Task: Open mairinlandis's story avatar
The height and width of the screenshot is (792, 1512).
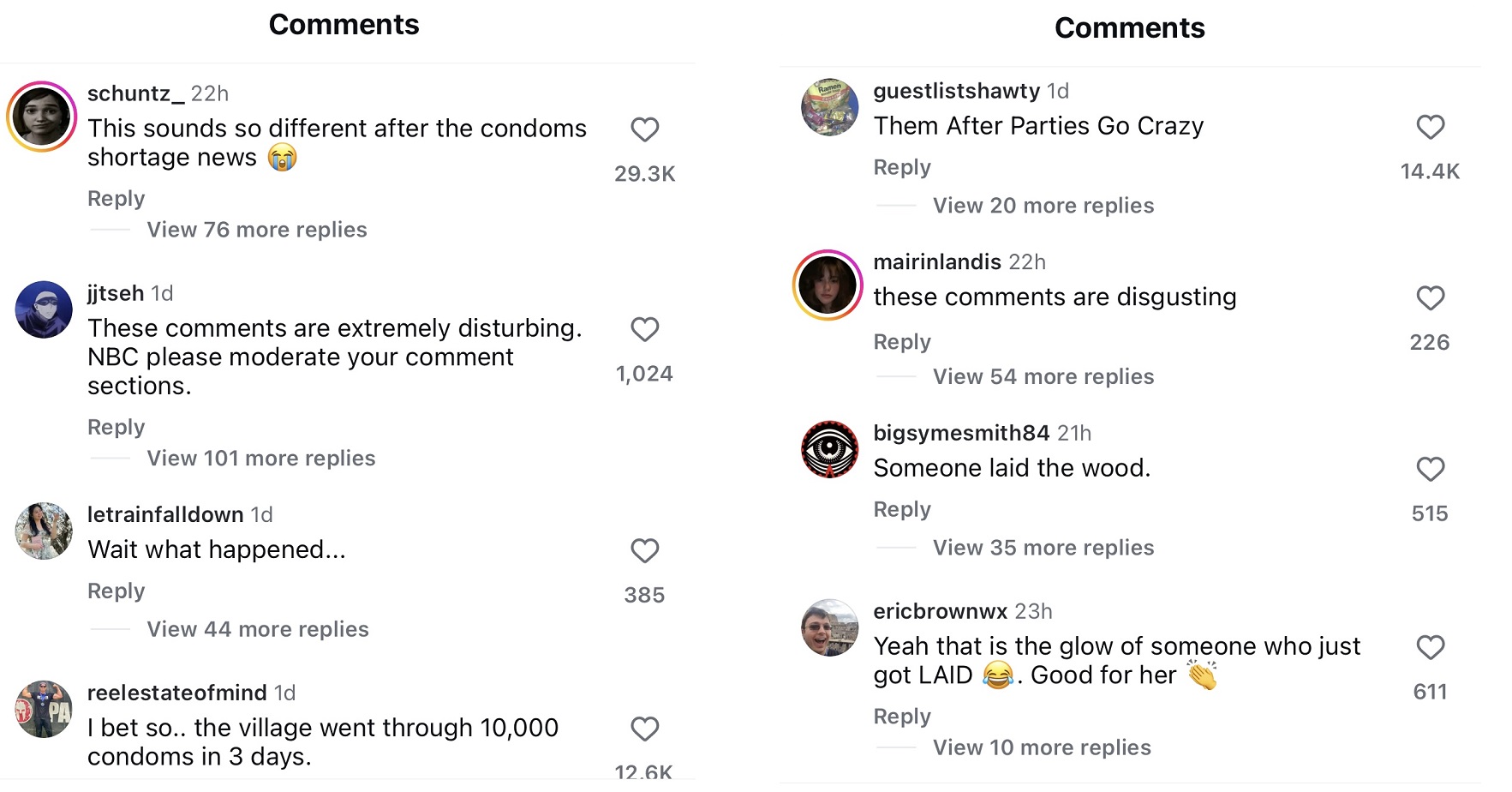Action: click(828, 285)
